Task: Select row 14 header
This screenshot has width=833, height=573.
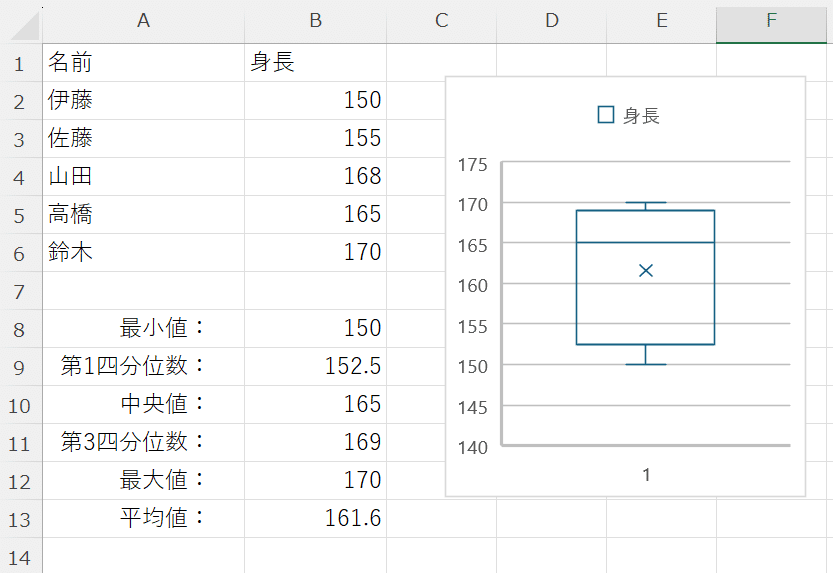Action: pyautogui.click(x=21, y=557)
